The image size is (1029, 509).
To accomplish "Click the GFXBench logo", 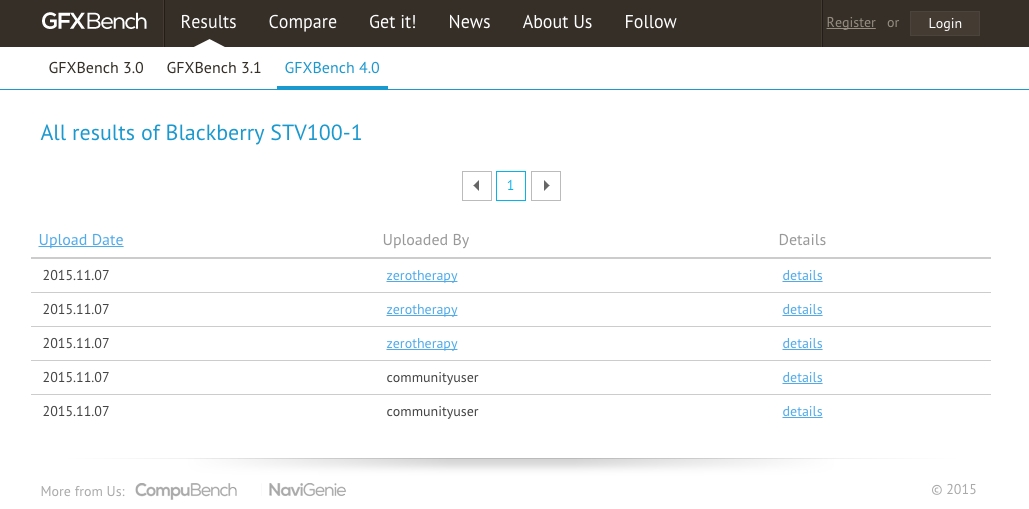I will pyautogui.click(x=94, y=22).
